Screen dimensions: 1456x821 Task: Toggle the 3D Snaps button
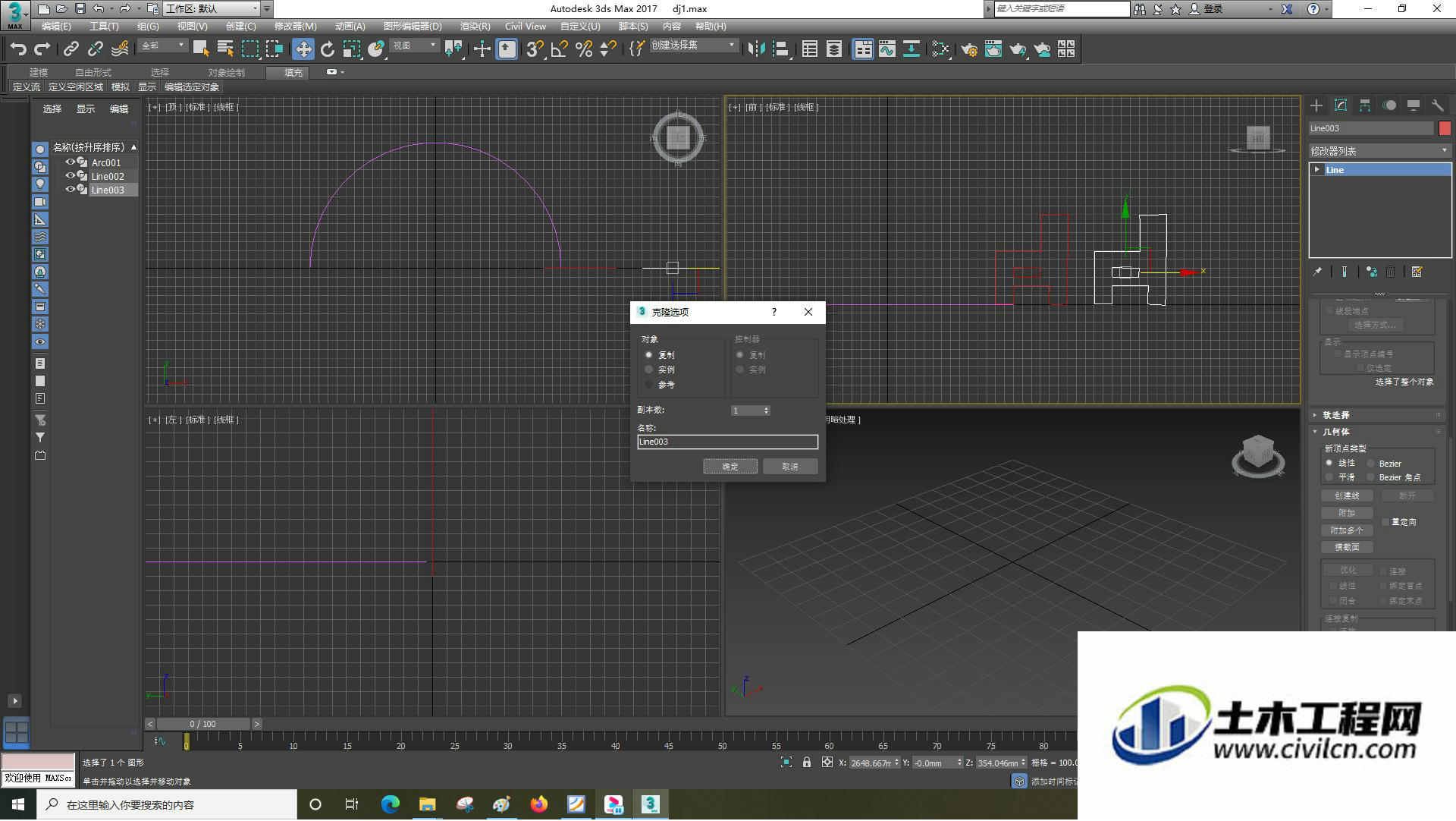click(535, 49)
